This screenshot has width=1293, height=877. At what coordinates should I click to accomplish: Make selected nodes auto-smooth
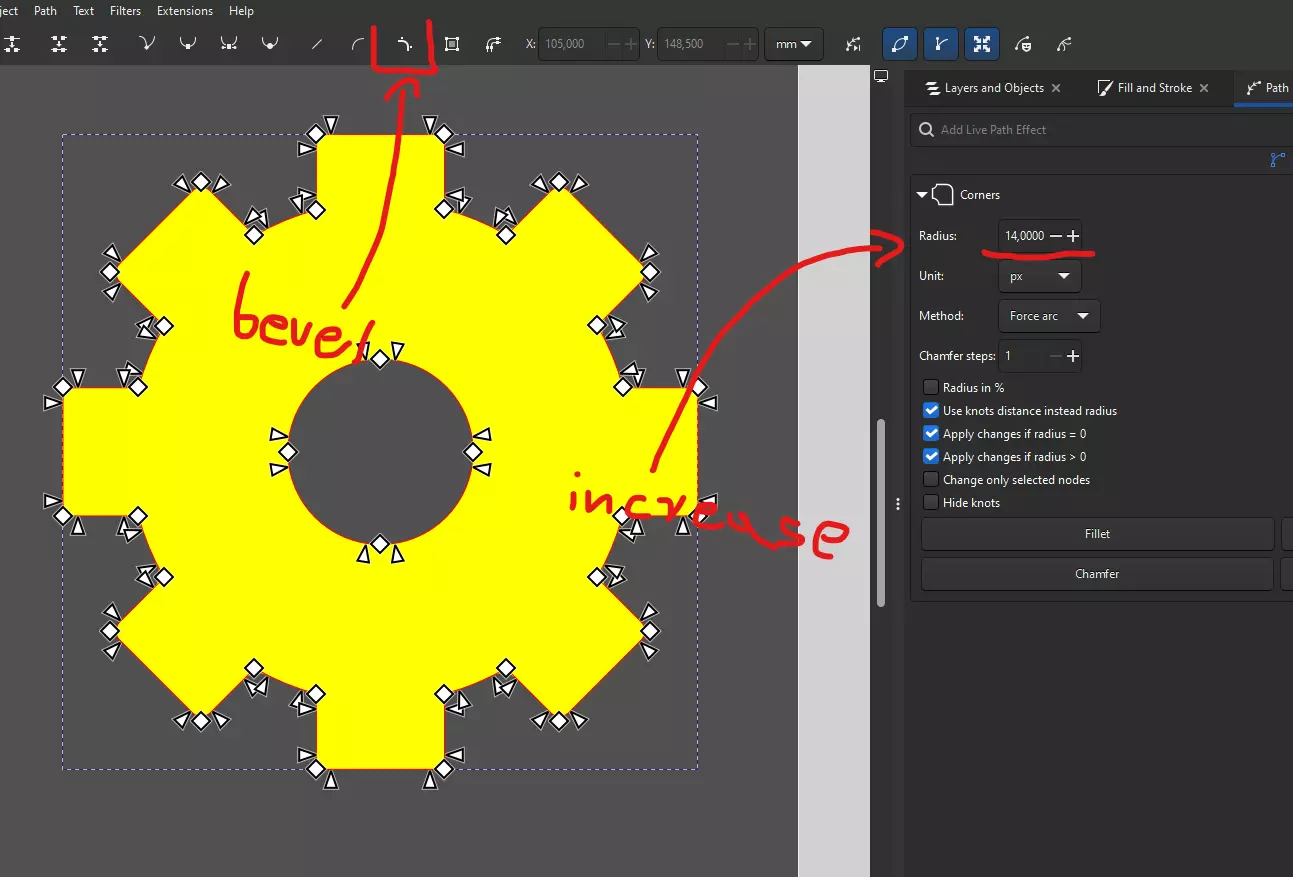click(269, 44)
